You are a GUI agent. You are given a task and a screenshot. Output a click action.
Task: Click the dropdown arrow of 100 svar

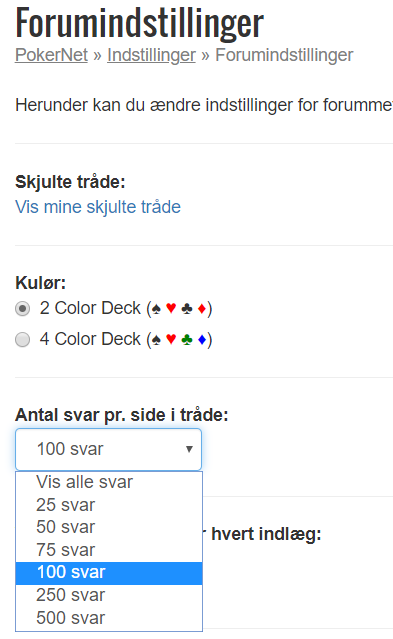coord(189,449)
